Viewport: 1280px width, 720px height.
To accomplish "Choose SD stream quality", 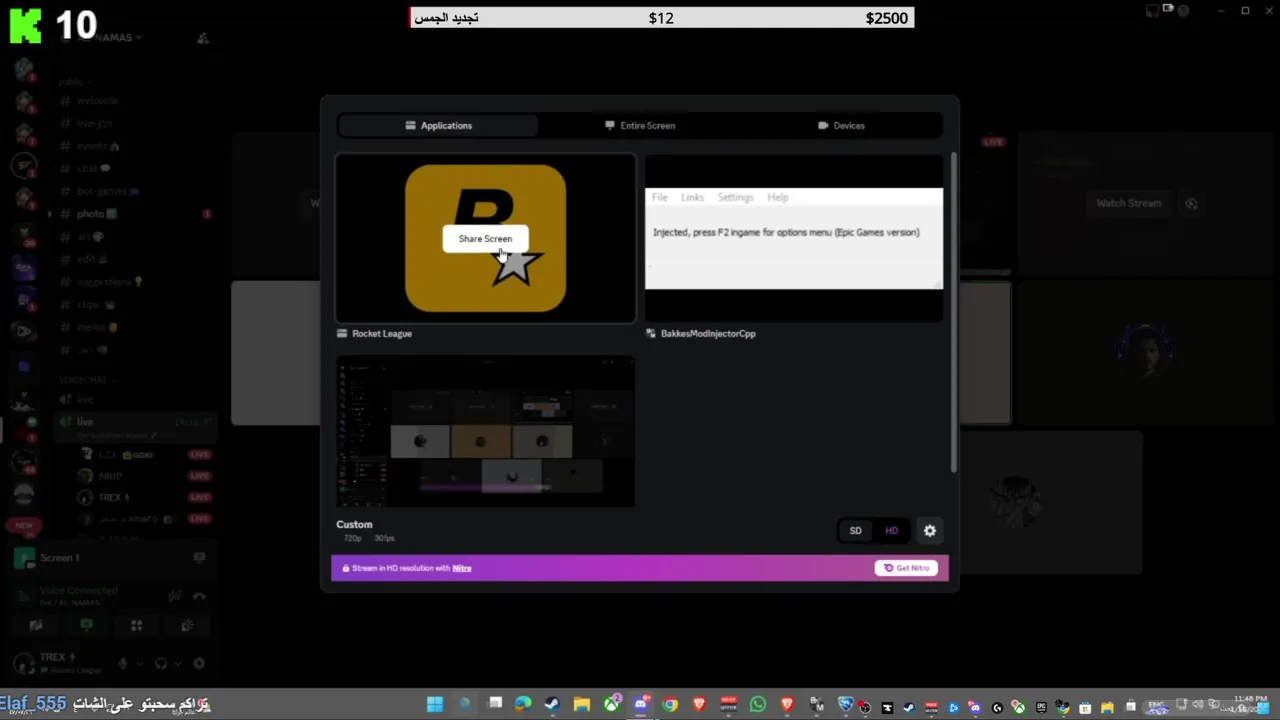I will [855, 531].
